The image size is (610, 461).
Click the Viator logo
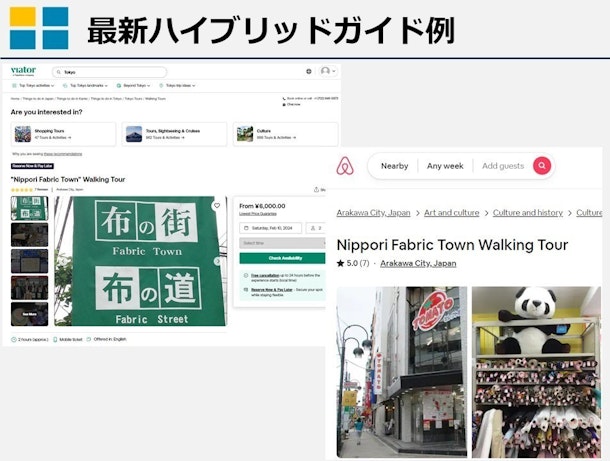23,71
